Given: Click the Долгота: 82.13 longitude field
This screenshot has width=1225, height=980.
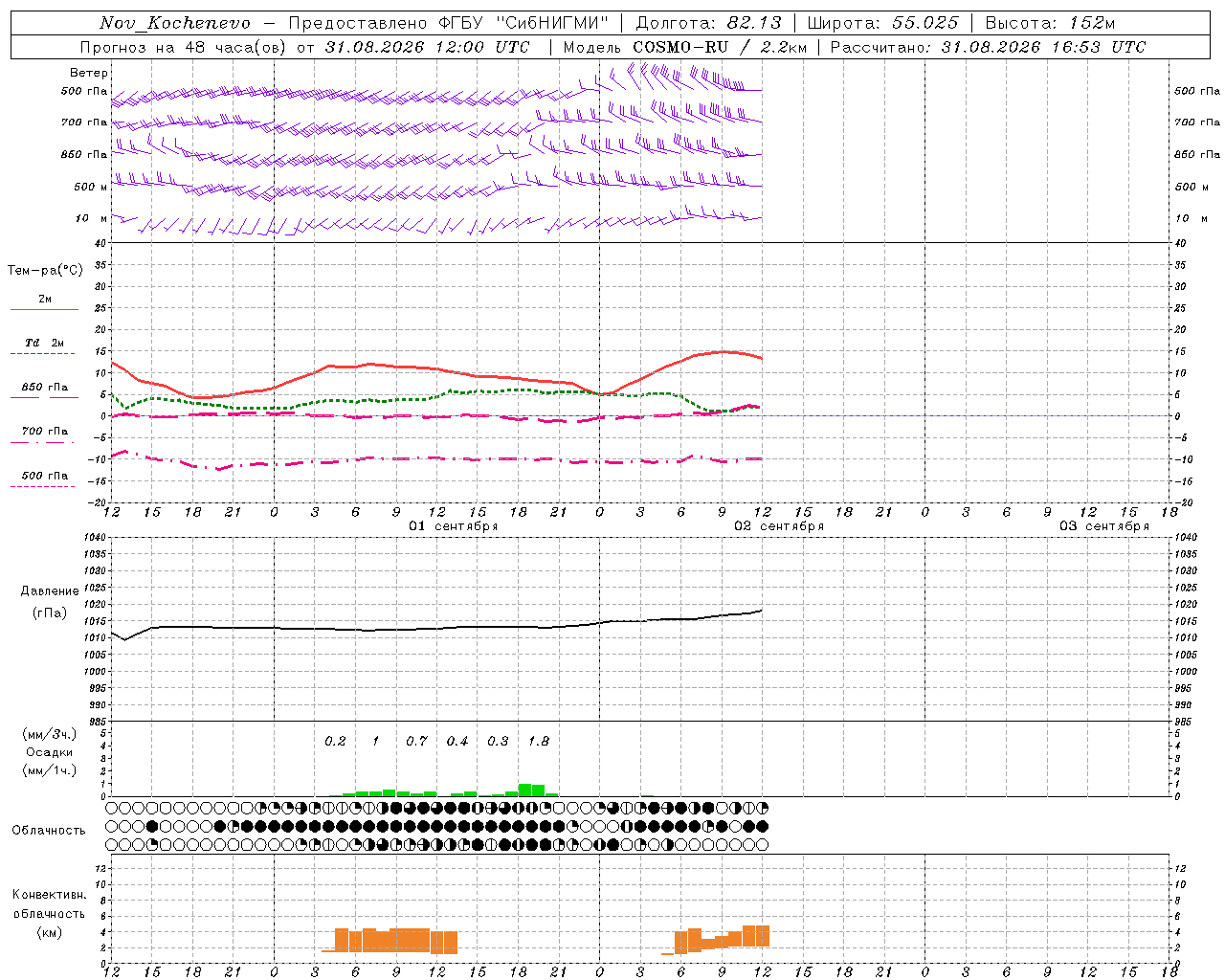Looking at the screenshot, I should [x=708, y=23].
